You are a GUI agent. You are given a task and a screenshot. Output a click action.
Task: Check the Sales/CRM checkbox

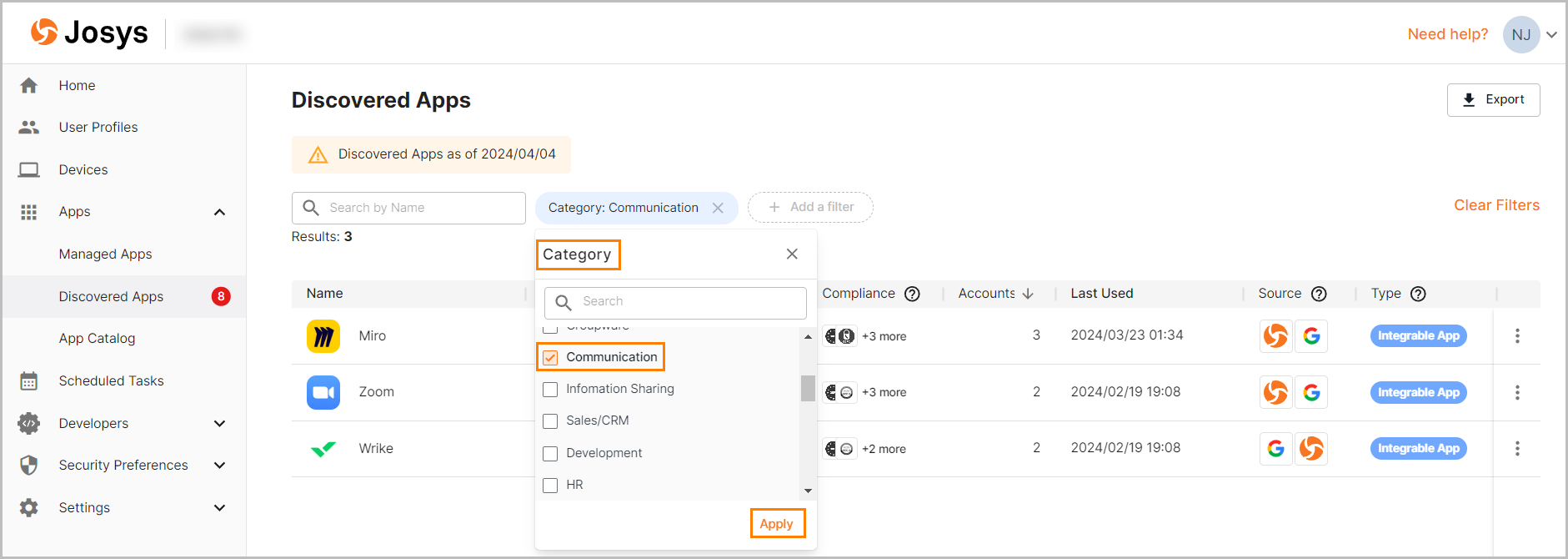(x=550, y=421)
